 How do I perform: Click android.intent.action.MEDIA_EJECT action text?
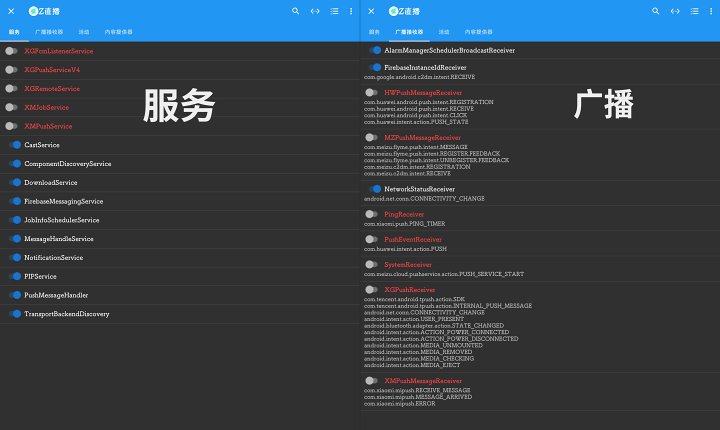point(412,365)
